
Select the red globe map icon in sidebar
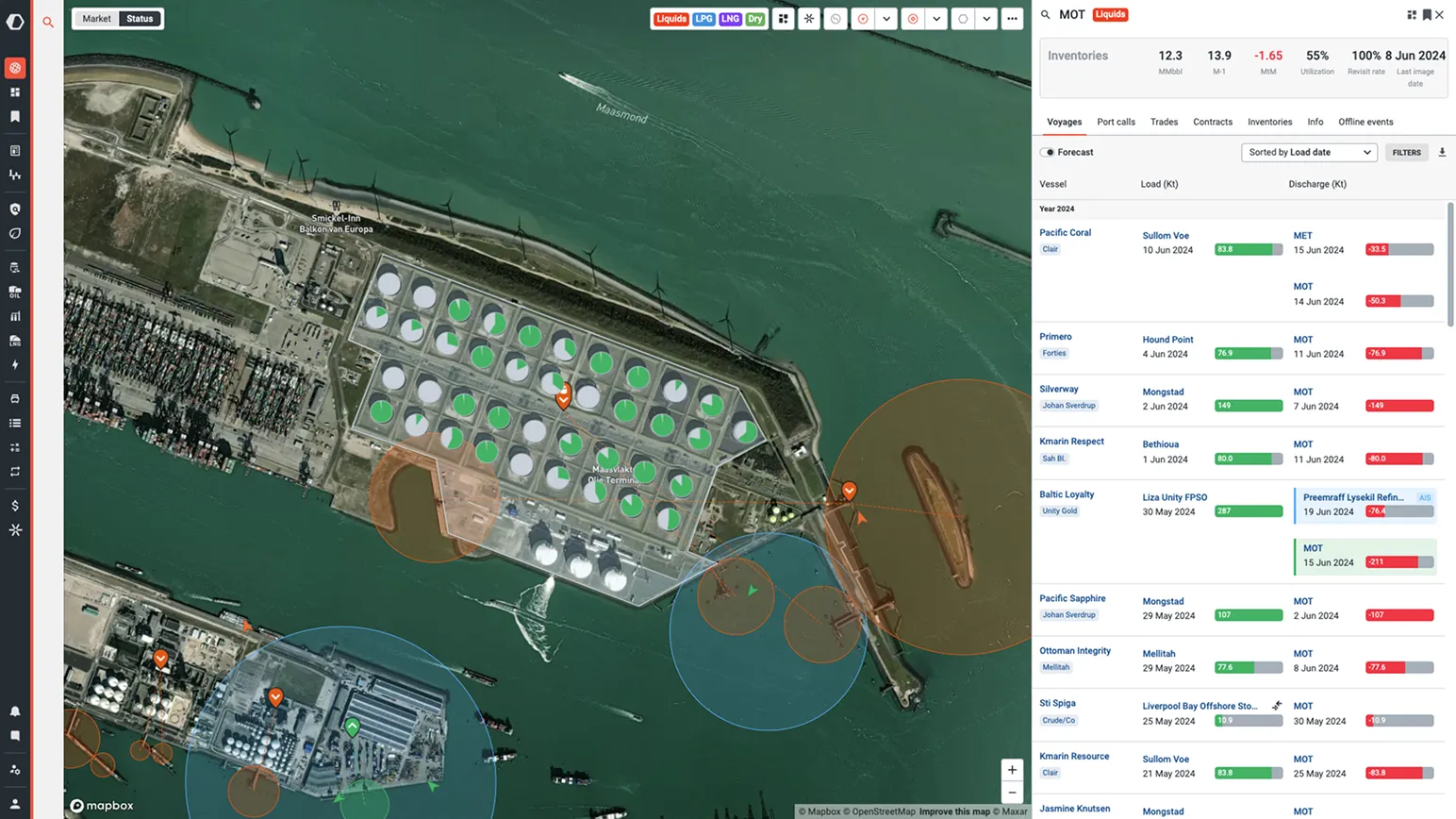click(15, 68)
